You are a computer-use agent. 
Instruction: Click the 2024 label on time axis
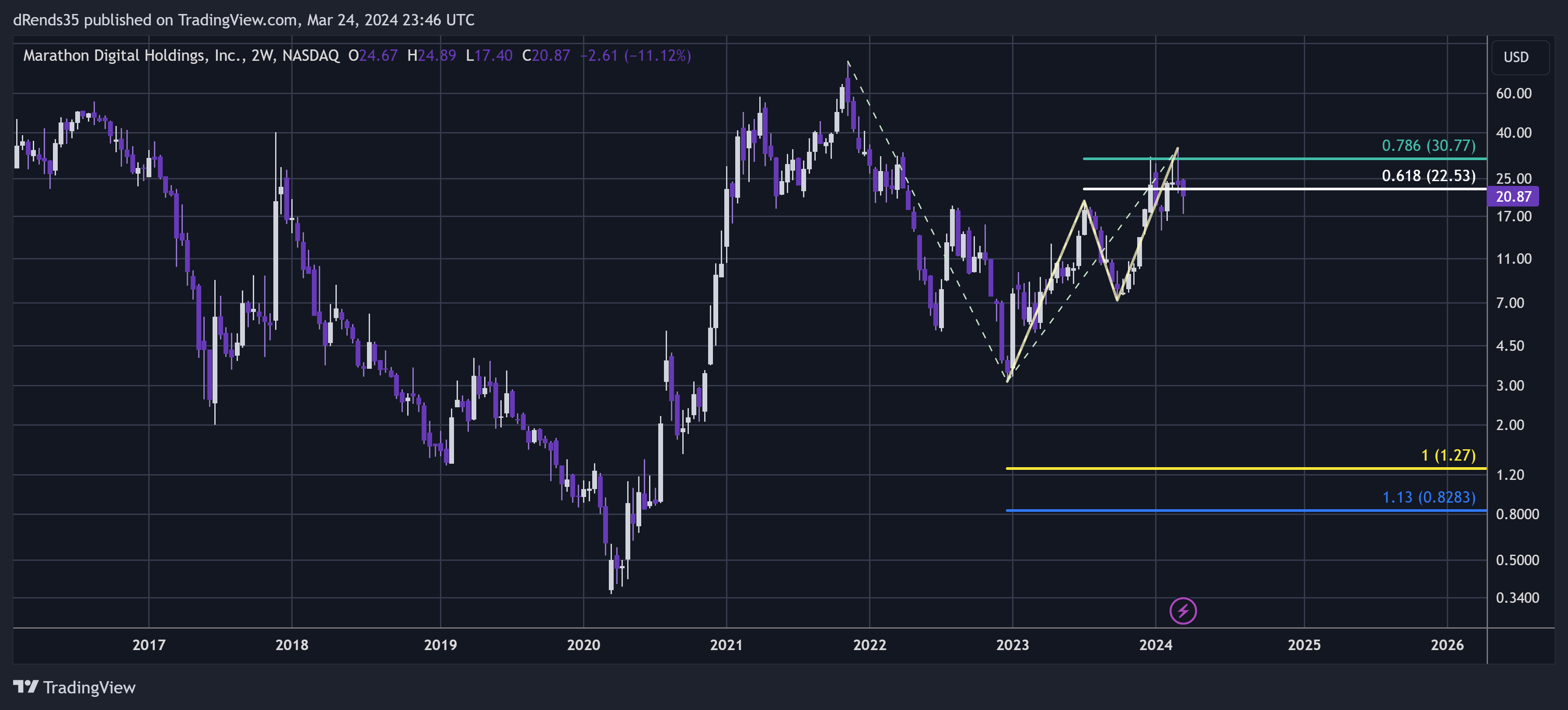point(1155,645)
